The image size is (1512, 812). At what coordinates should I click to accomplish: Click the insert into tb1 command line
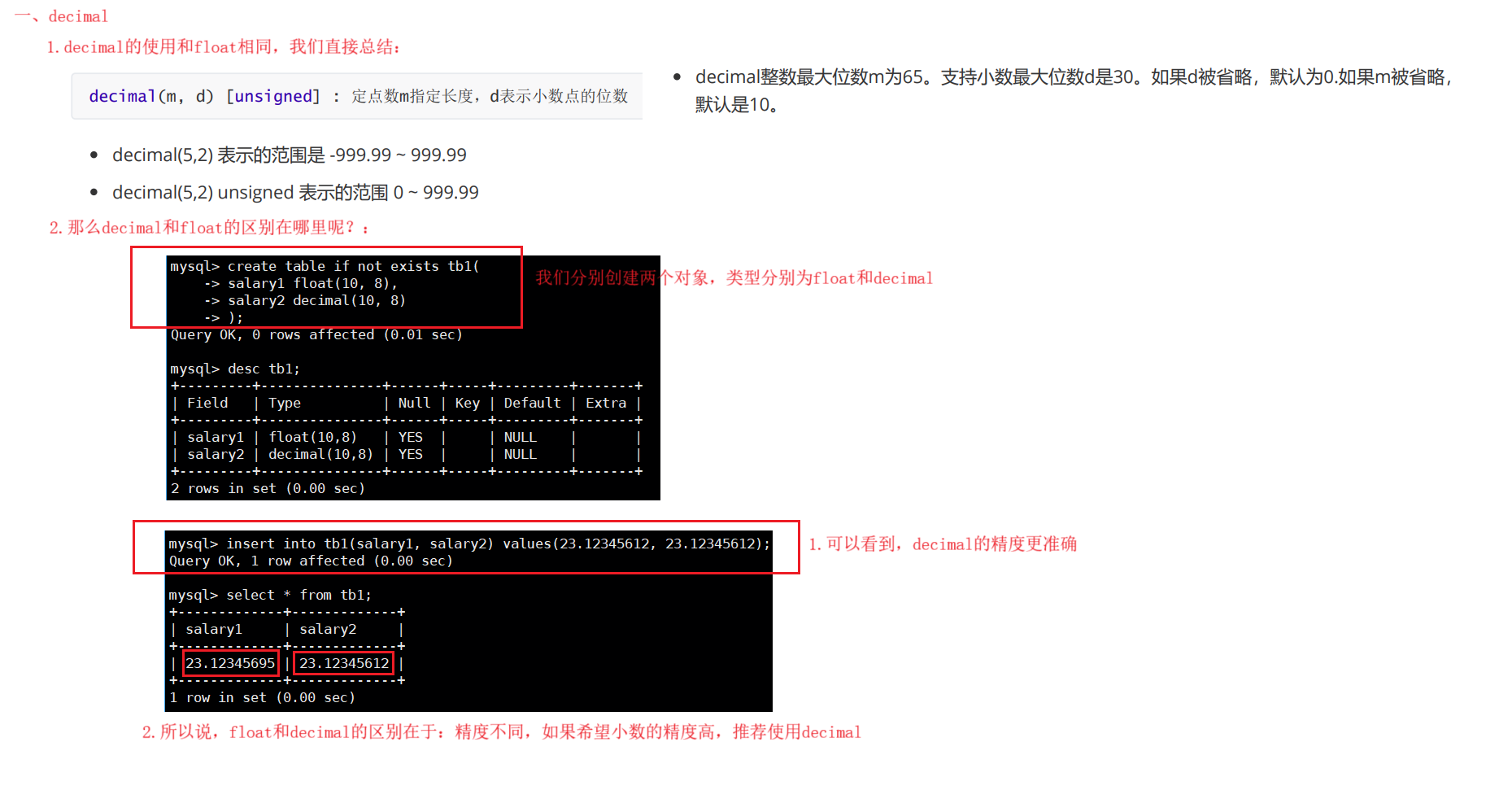(469, 544)
